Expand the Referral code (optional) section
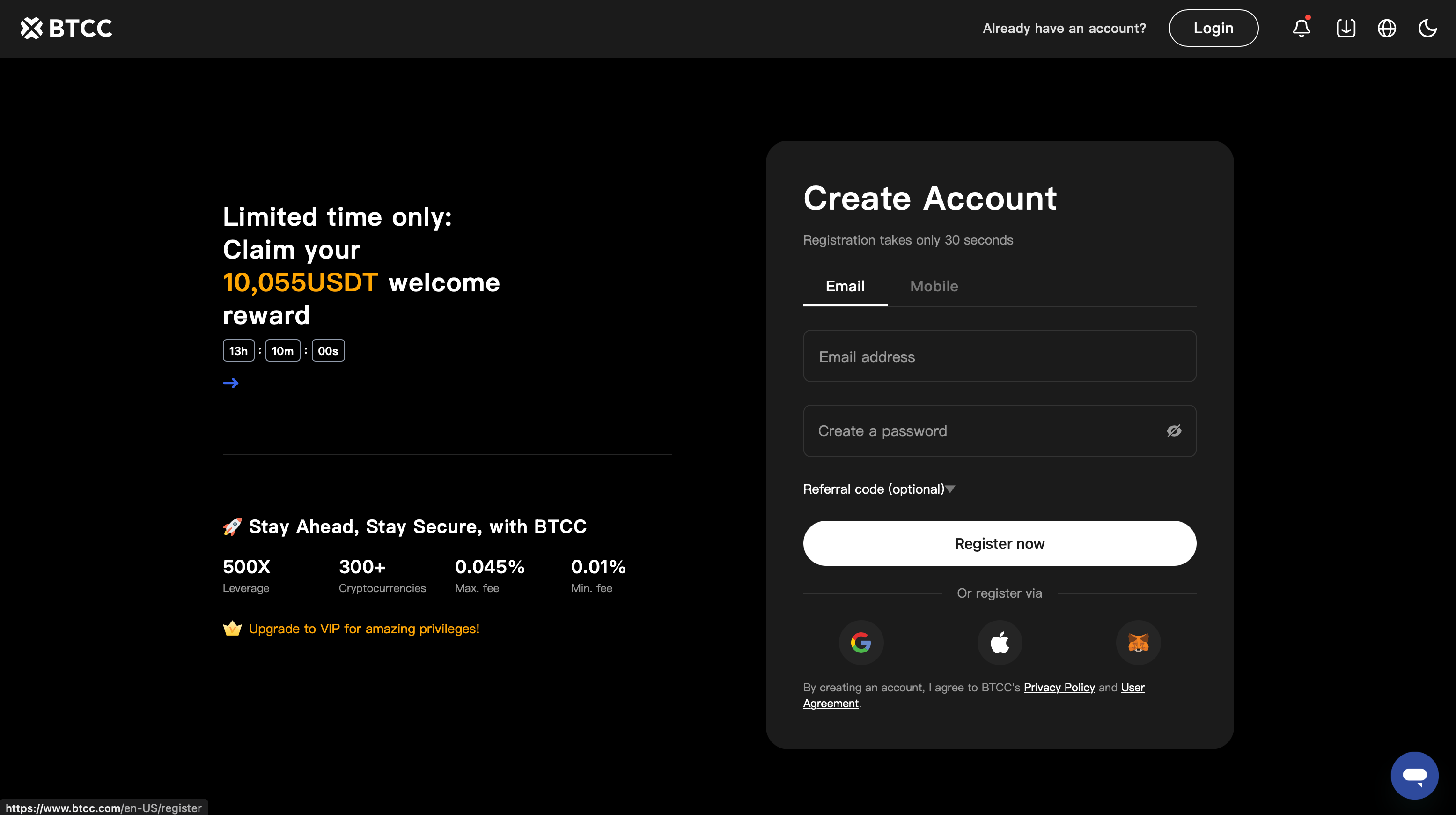The image size is (1456, 815). (879, 489)
